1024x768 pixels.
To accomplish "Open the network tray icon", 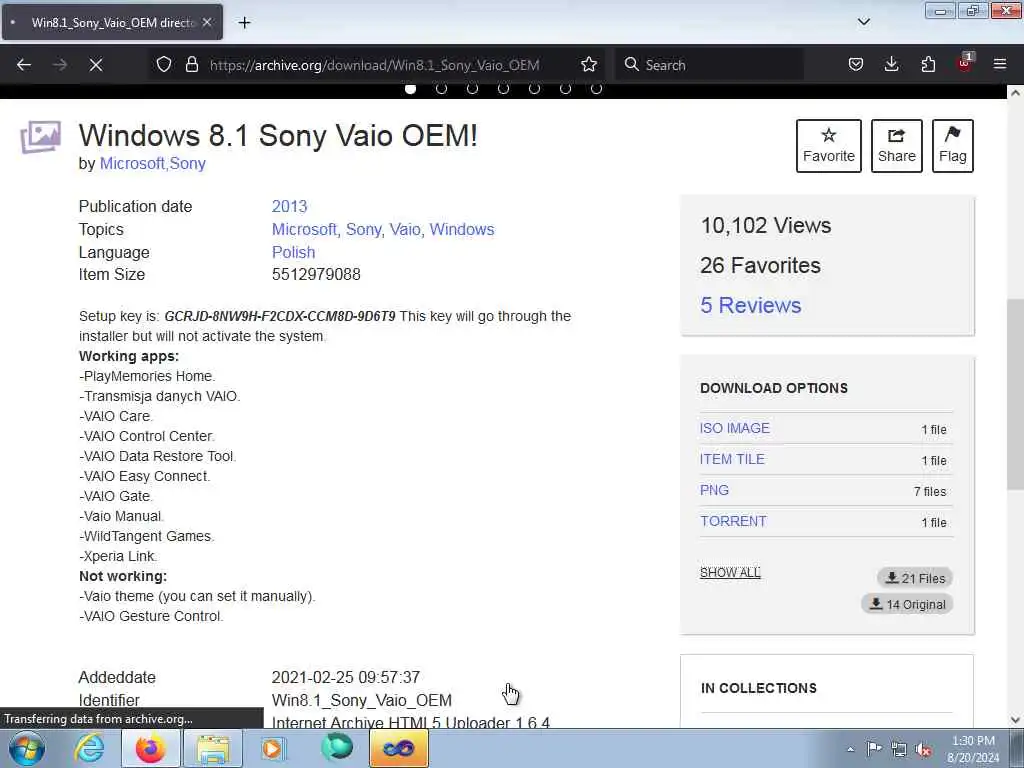I will pos(899,749).
